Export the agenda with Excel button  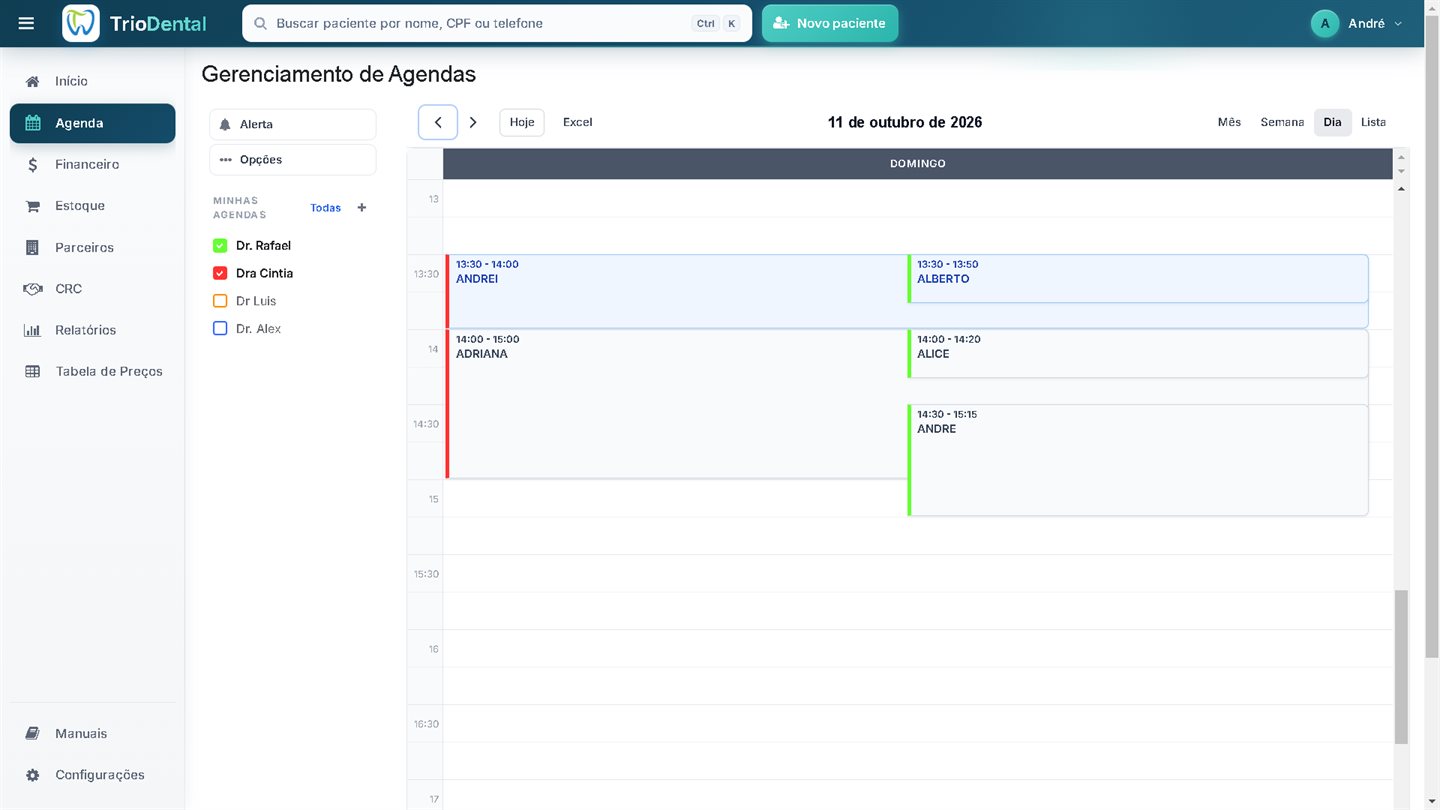point(578,122)
